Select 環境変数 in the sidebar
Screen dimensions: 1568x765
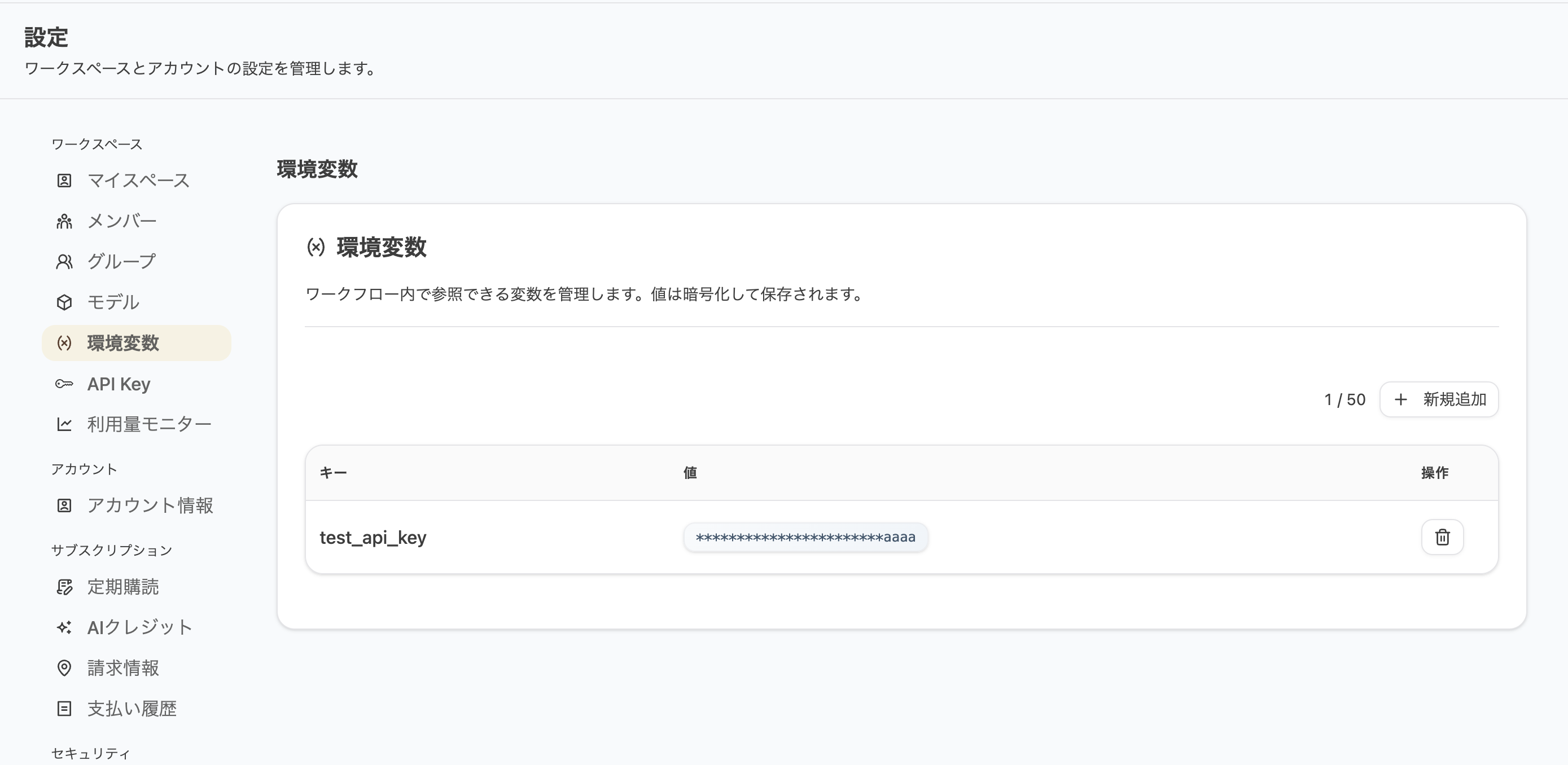click(x=137, y=343)
